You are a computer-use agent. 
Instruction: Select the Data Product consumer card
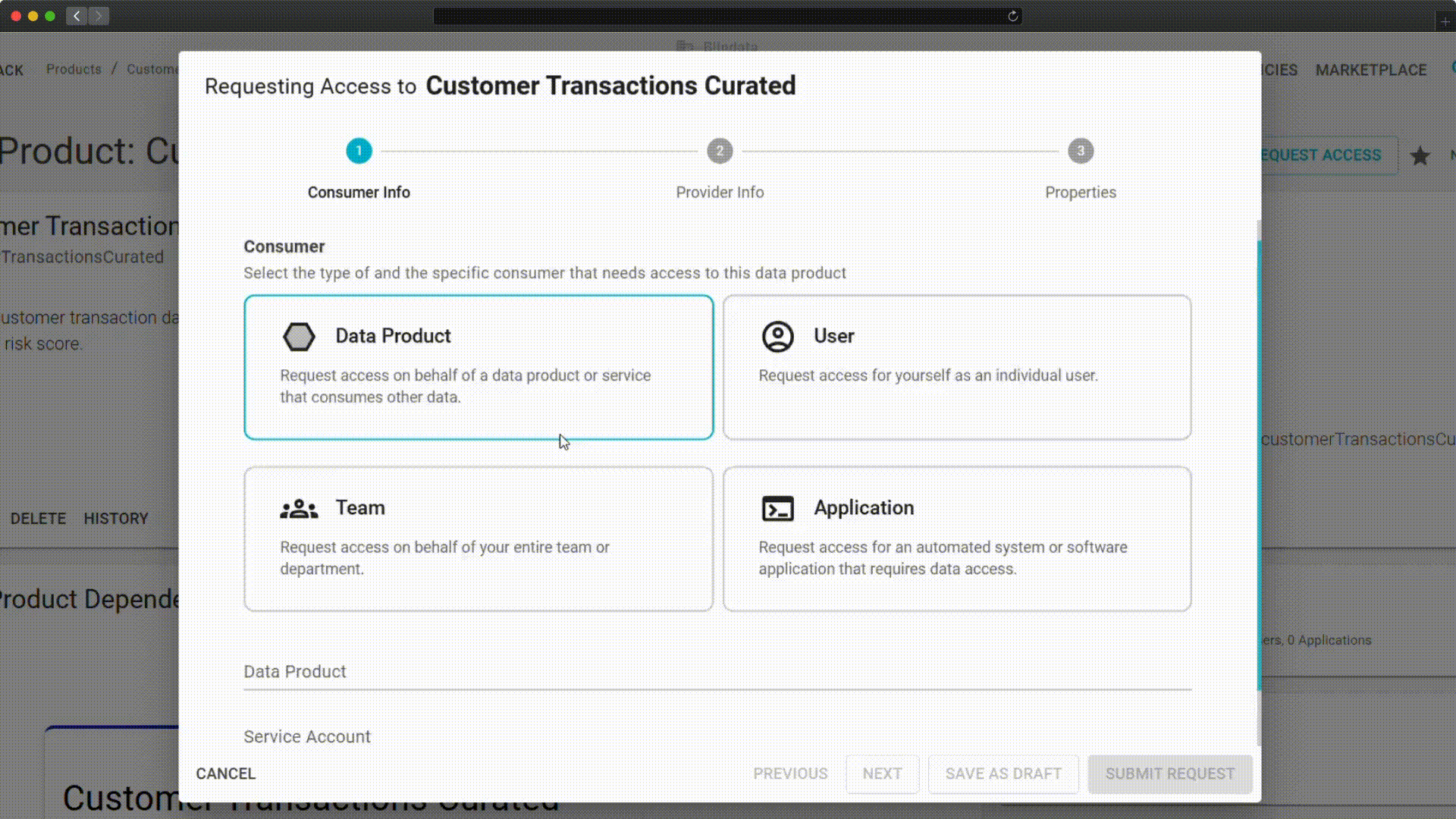pos(479,367)
